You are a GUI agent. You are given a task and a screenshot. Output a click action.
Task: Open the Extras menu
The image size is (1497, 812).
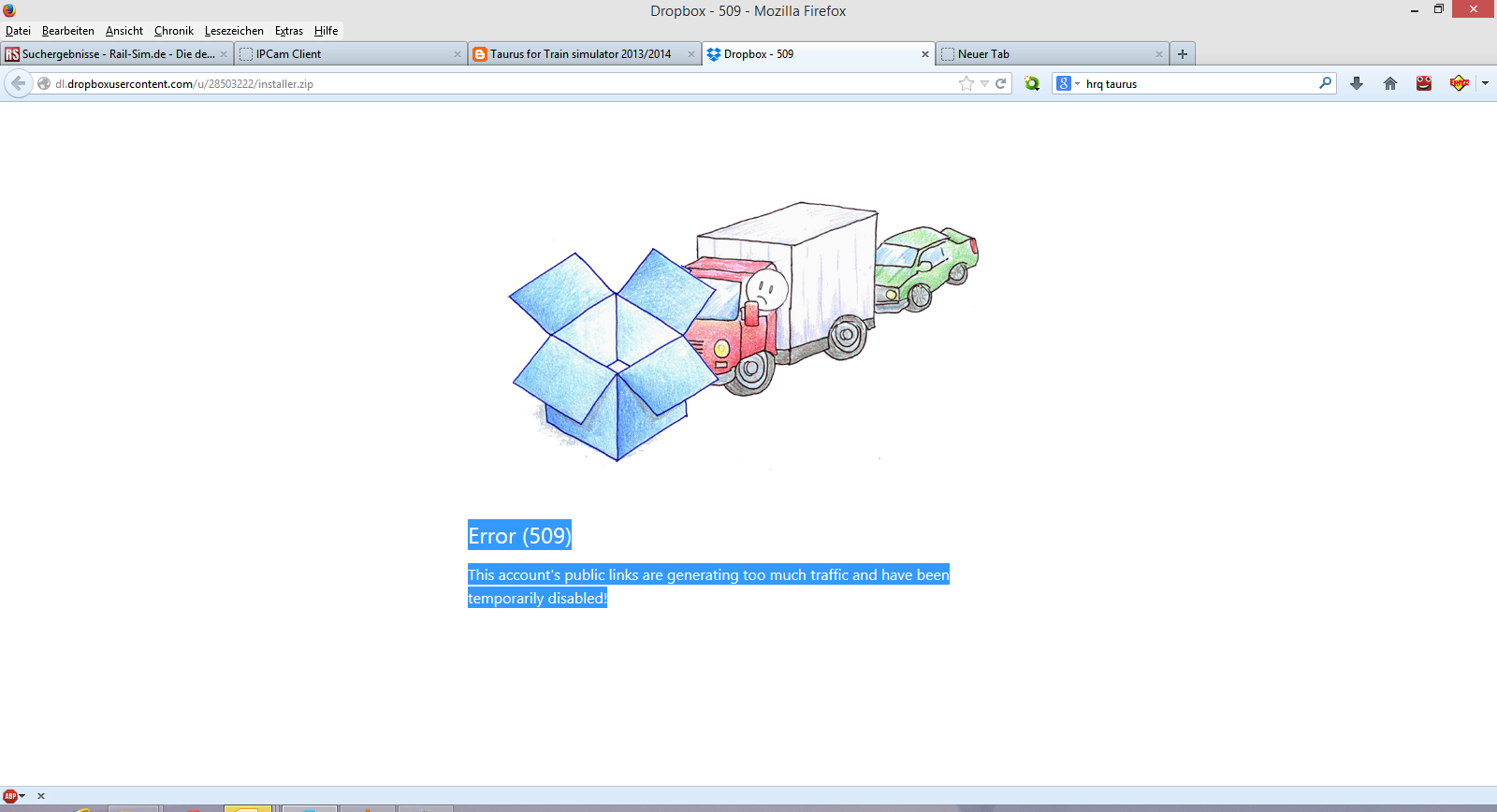pos(289,31)
